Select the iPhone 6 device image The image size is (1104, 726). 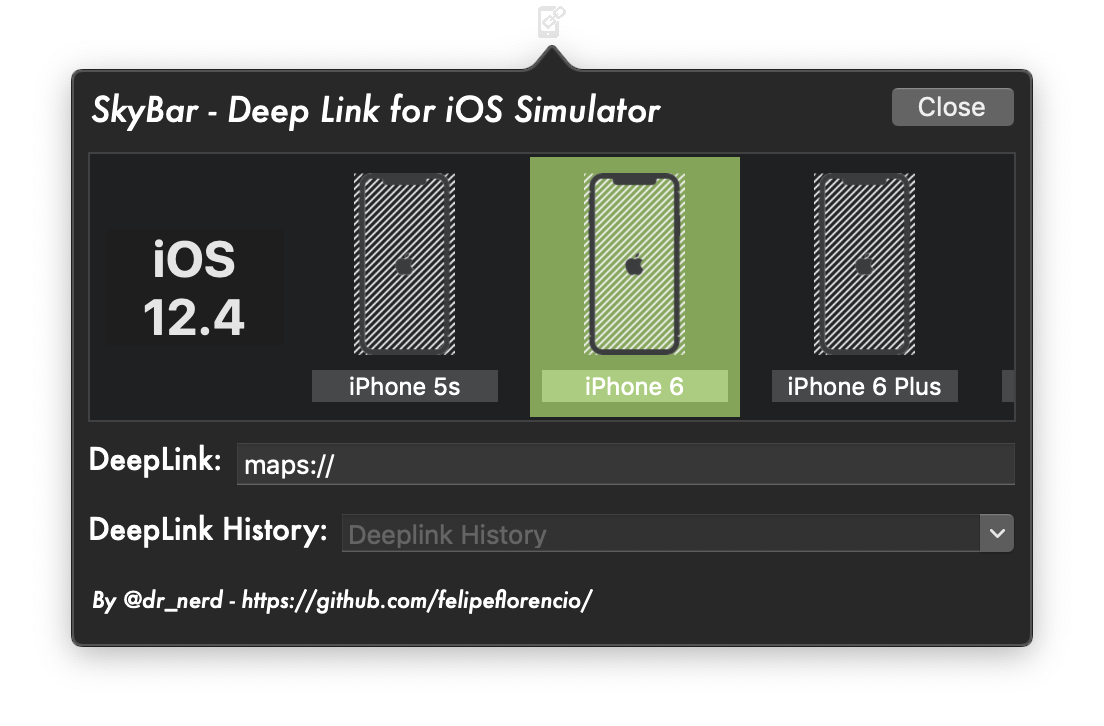(634, 264)
